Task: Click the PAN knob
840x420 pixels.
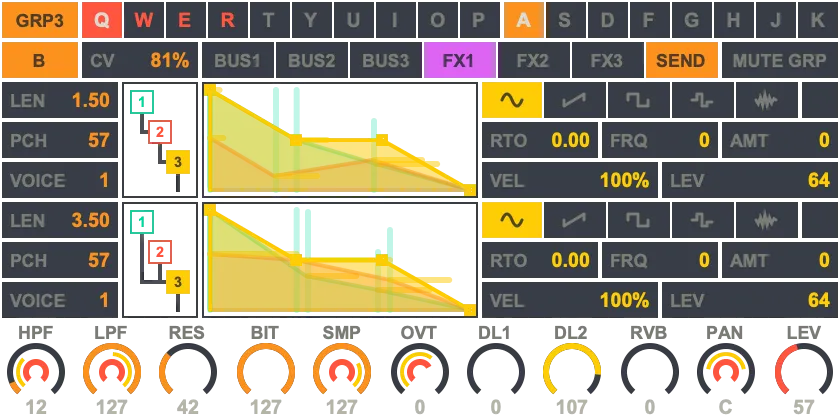Action: point(726,371)
